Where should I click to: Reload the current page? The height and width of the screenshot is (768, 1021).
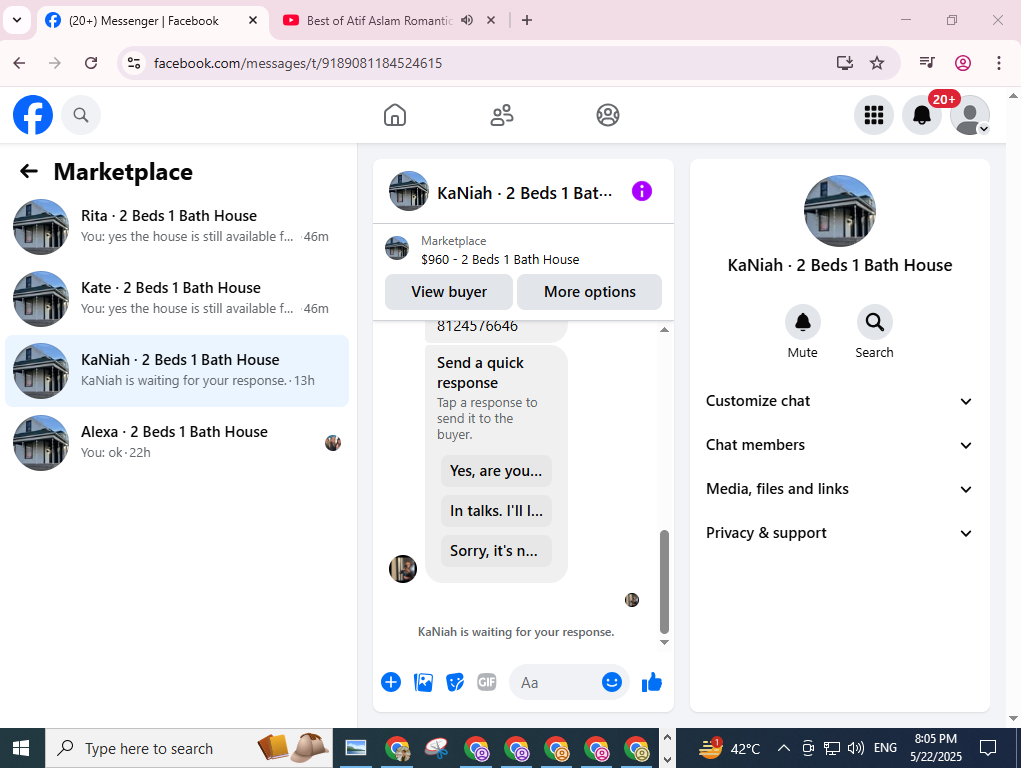pyautogui.click(x=91, y=63)
